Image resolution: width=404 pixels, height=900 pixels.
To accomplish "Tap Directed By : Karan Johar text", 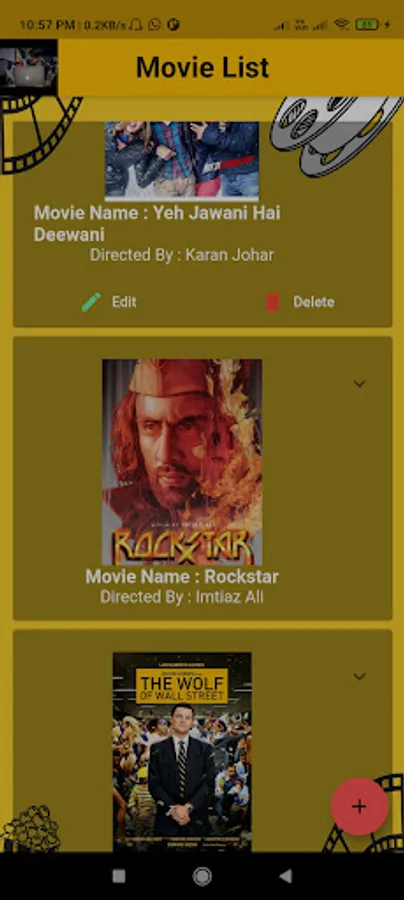I will click(x=182, y=255).
